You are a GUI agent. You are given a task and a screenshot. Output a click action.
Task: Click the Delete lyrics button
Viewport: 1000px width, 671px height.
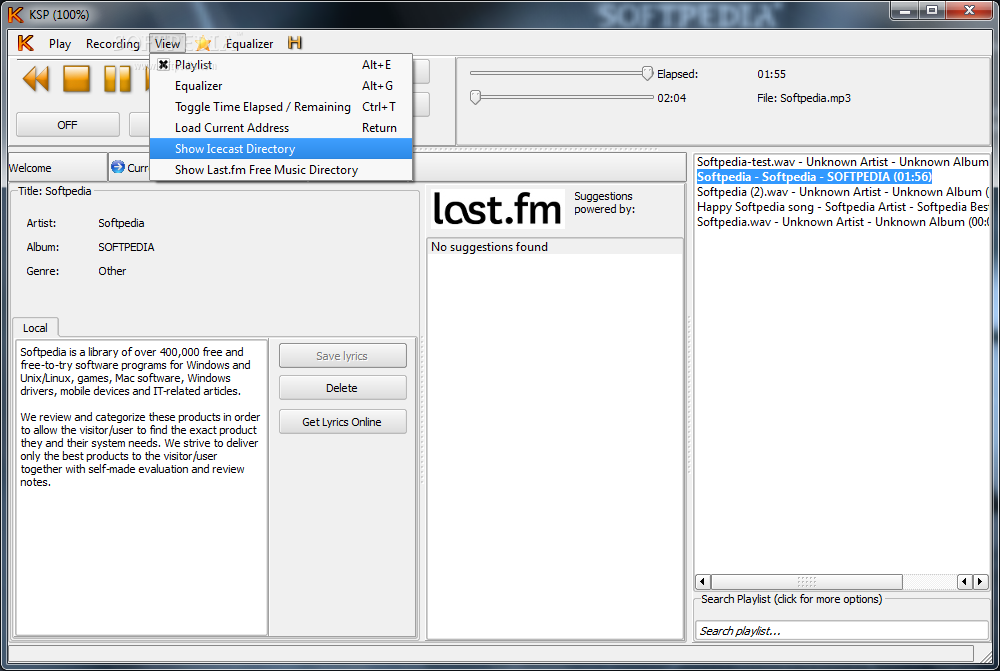[x=342, y=388]
